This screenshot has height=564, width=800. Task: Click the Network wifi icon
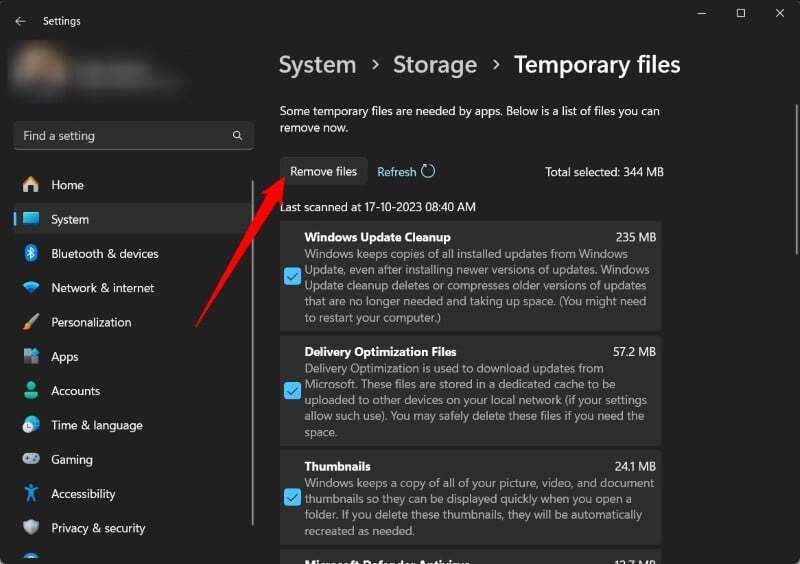click(x=31, y=287)
